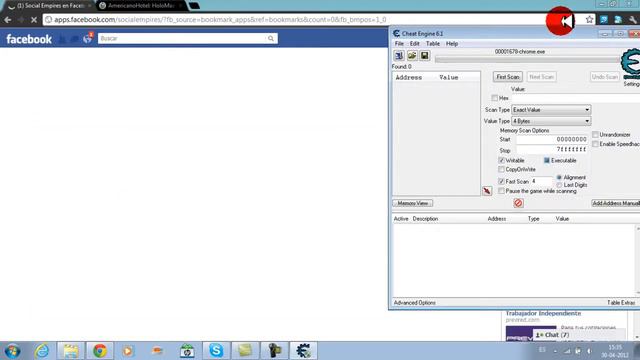
Task: Click the Windows Start button
Action: (x=13, y=351)
